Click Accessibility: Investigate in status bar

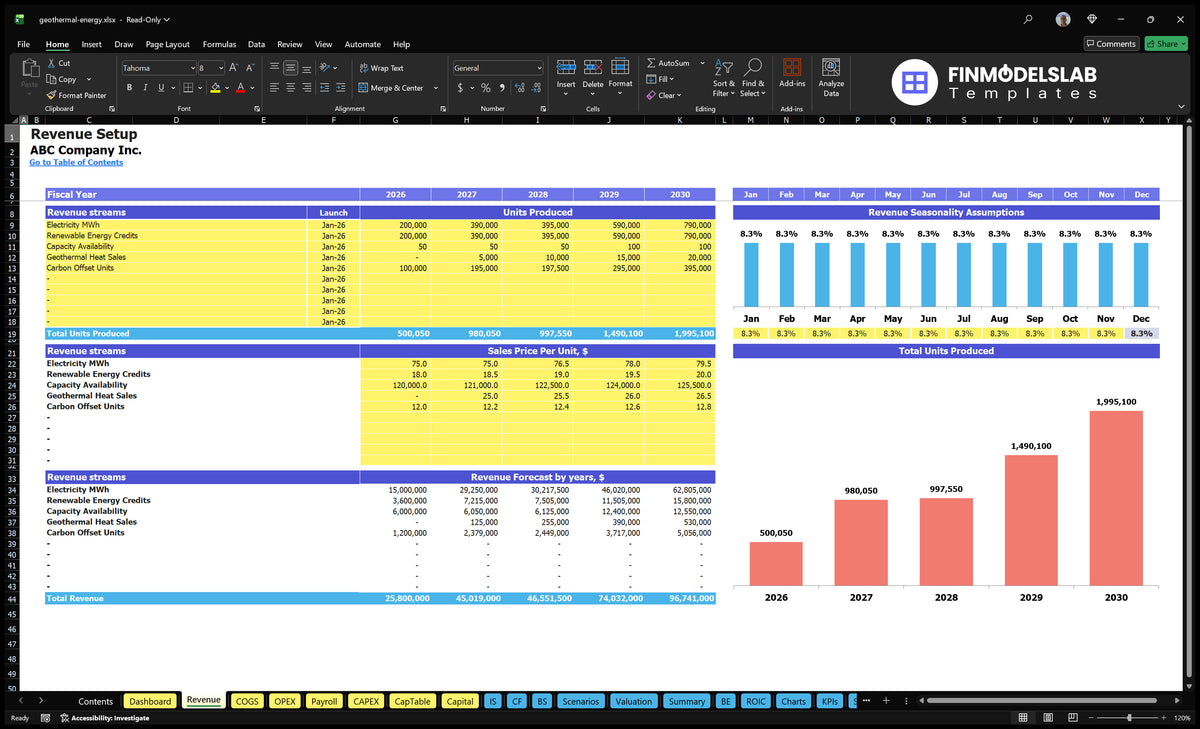104,718
